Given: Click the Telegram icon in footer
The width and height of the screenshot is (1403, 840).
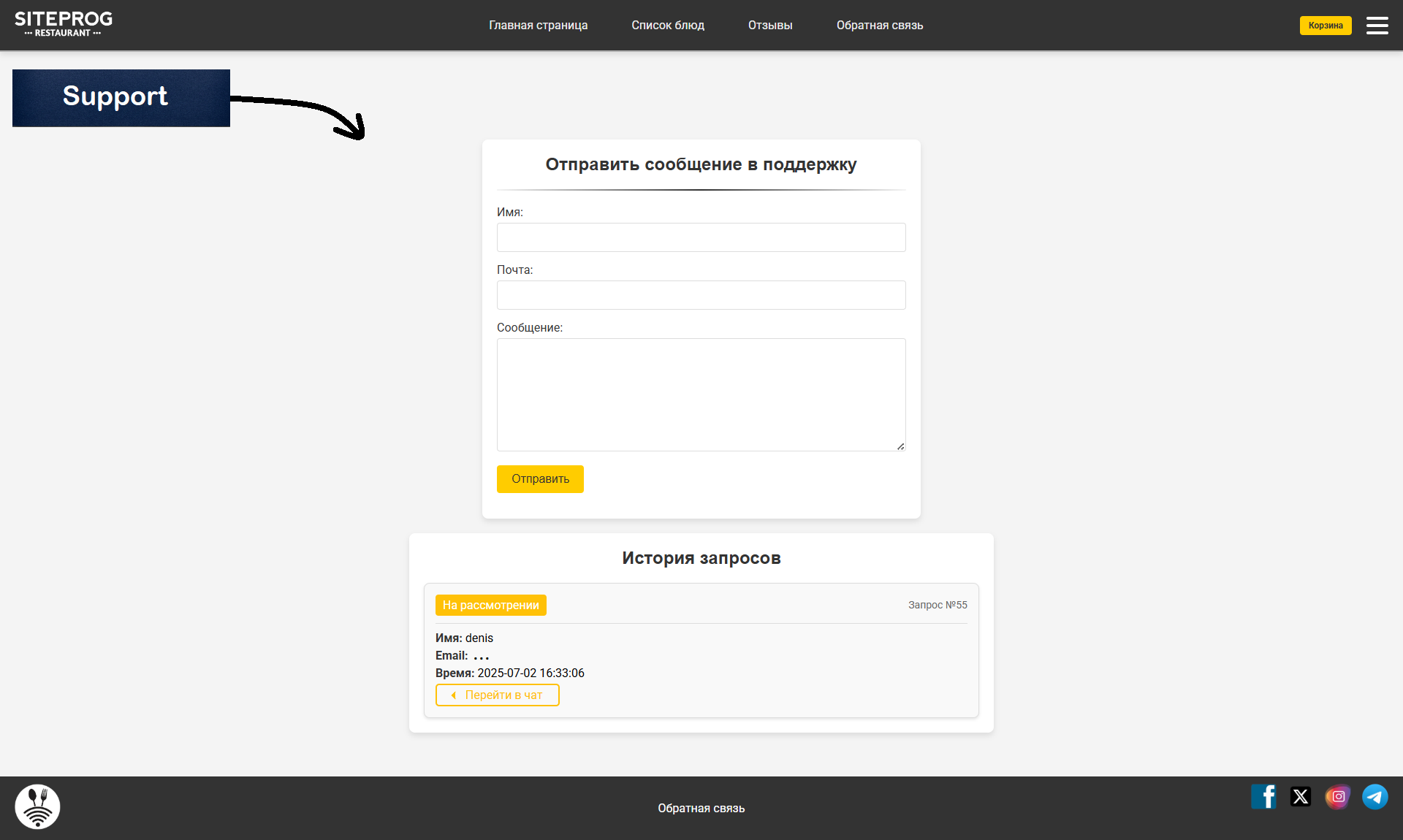Looking at the screenshot, I should (1375, 796).
